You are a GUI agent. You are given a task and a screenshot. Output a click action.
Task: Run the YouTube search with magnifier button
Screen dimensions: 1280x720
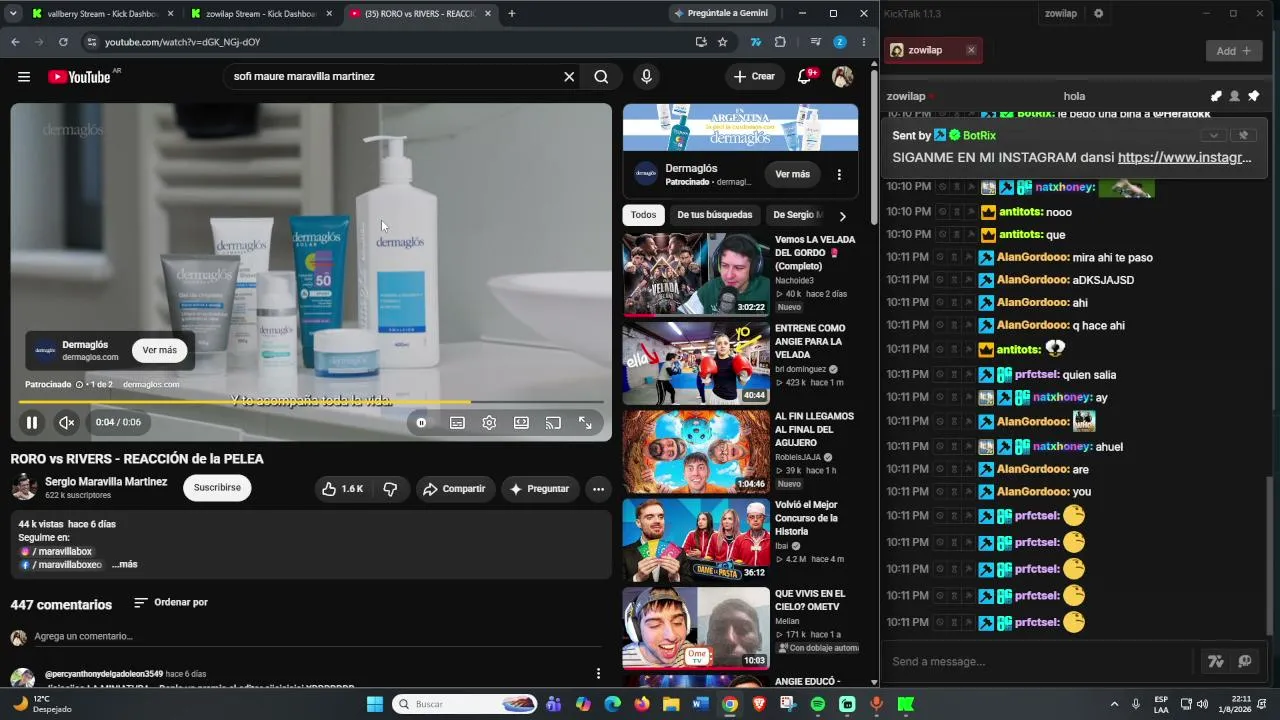601,77
